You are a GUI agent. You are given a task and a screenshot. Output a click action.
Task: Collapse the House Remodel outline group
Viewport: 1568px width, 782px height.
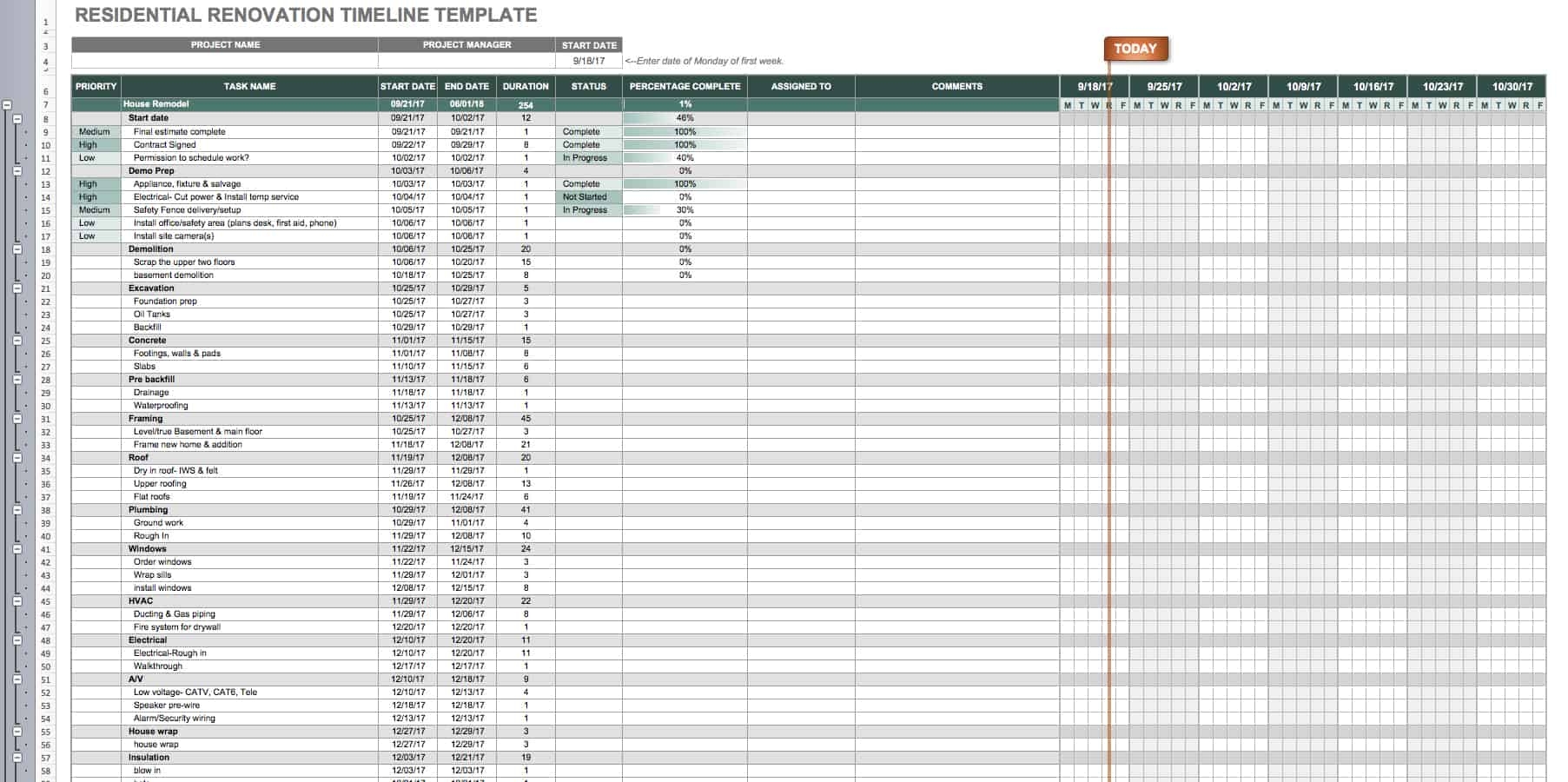[8, 103]
